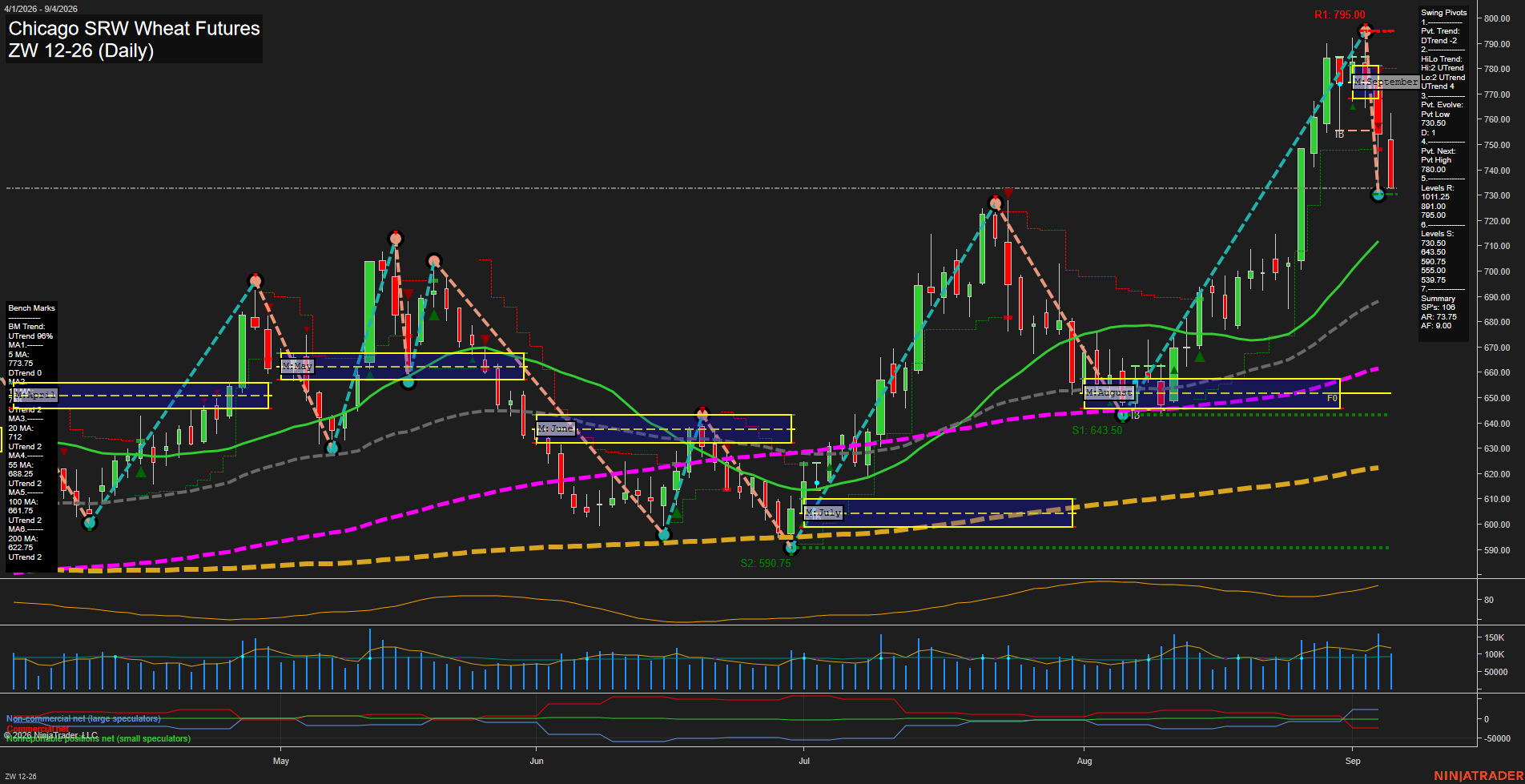Click the 700.00 price axis label
Viewport: 1525px width, 784px height.
1496,271
